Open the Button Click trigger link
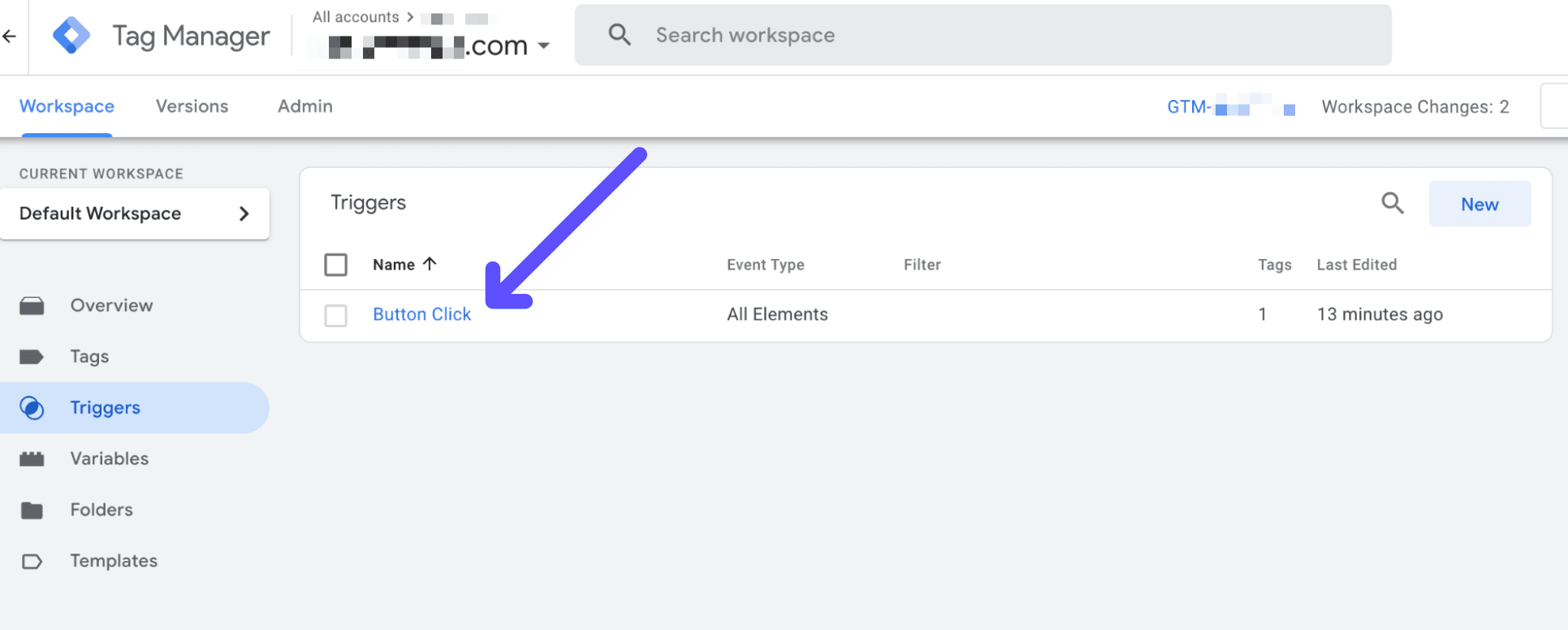Image resolution: width=1568 pixels, height=630 pixels. click(421, 315)
